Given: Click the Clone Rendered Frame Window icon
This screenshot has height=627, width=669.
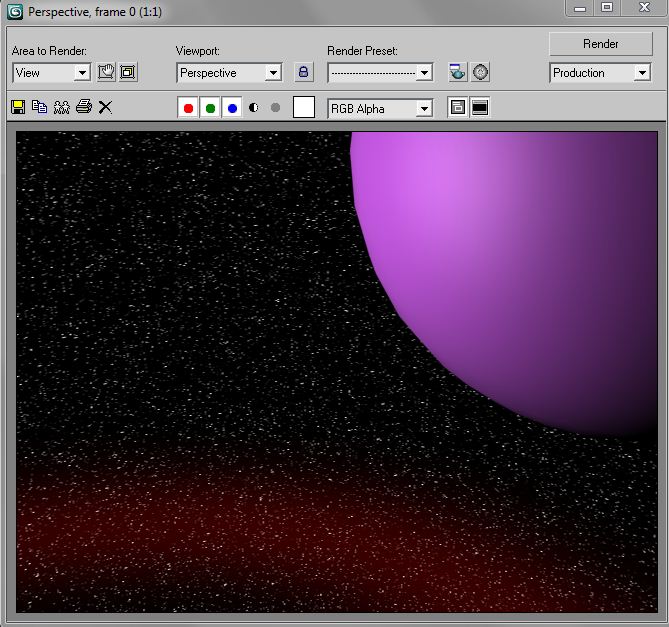Looking at the screenshot, I should 61,108.
